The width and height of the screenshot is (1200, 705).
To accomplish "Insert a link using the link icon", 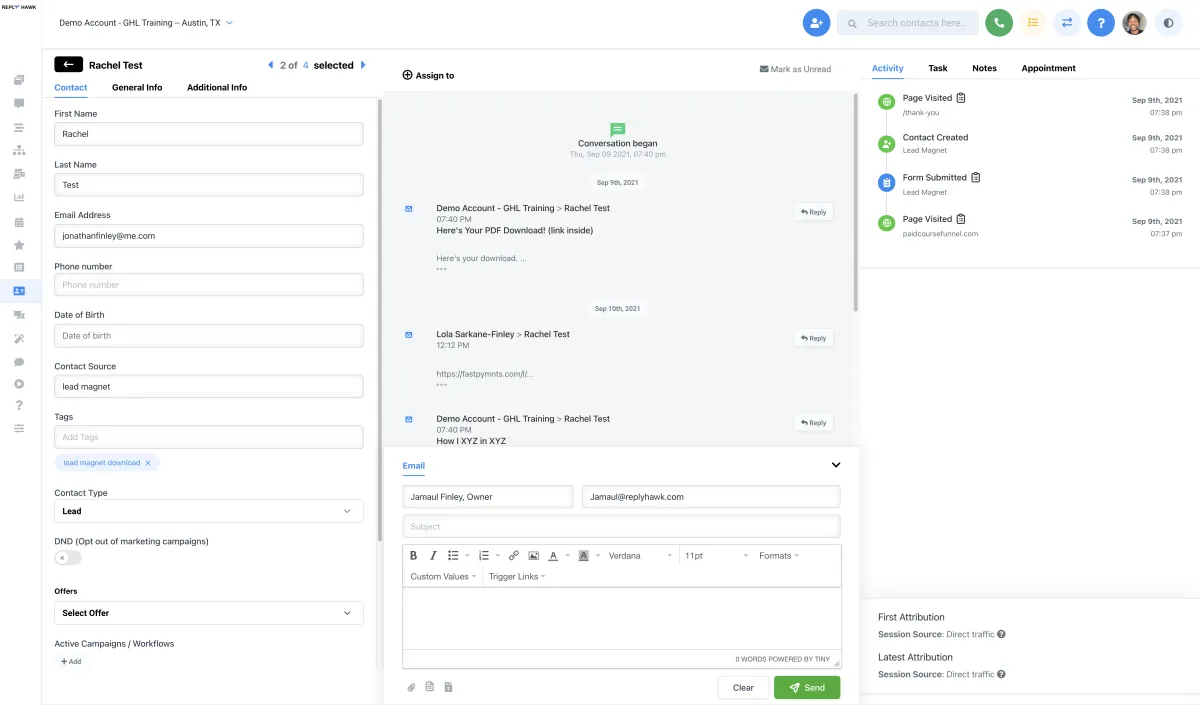I will 514,556.
